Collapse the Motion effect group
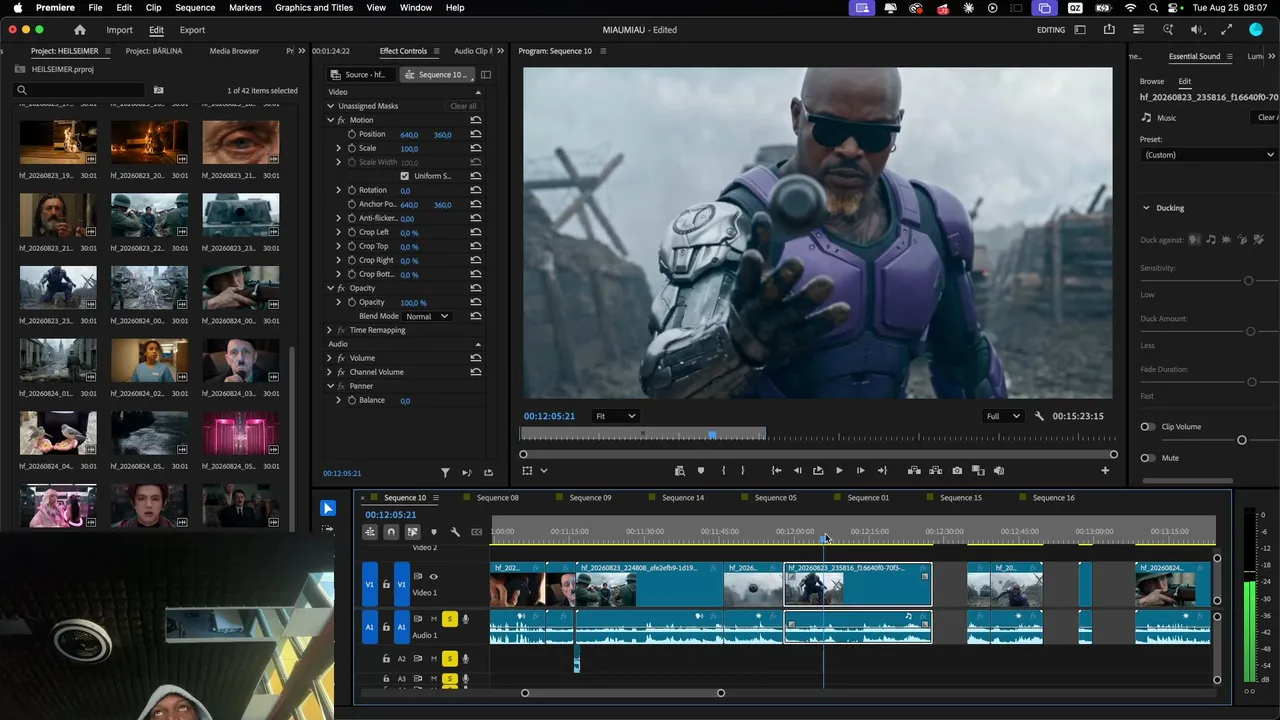This screenshot has height=720, width=1280. [x=330, y=120]
